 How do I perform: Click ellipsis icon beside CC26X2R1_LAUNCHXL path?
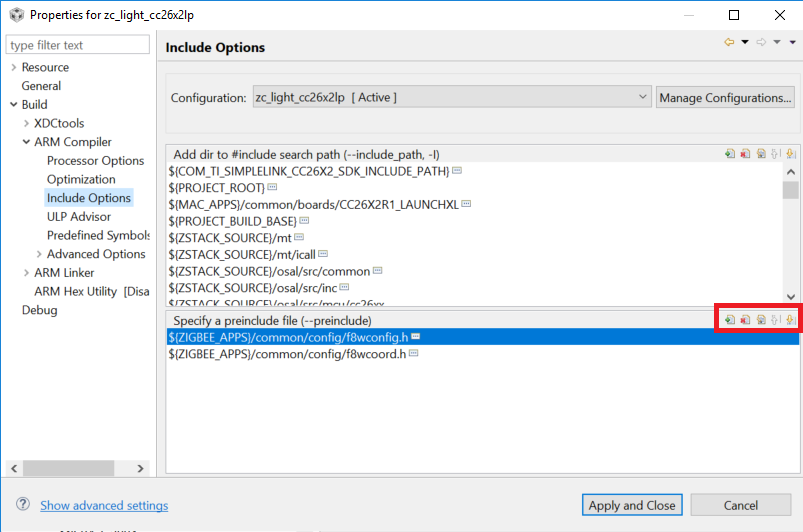(x=466, y=204)
